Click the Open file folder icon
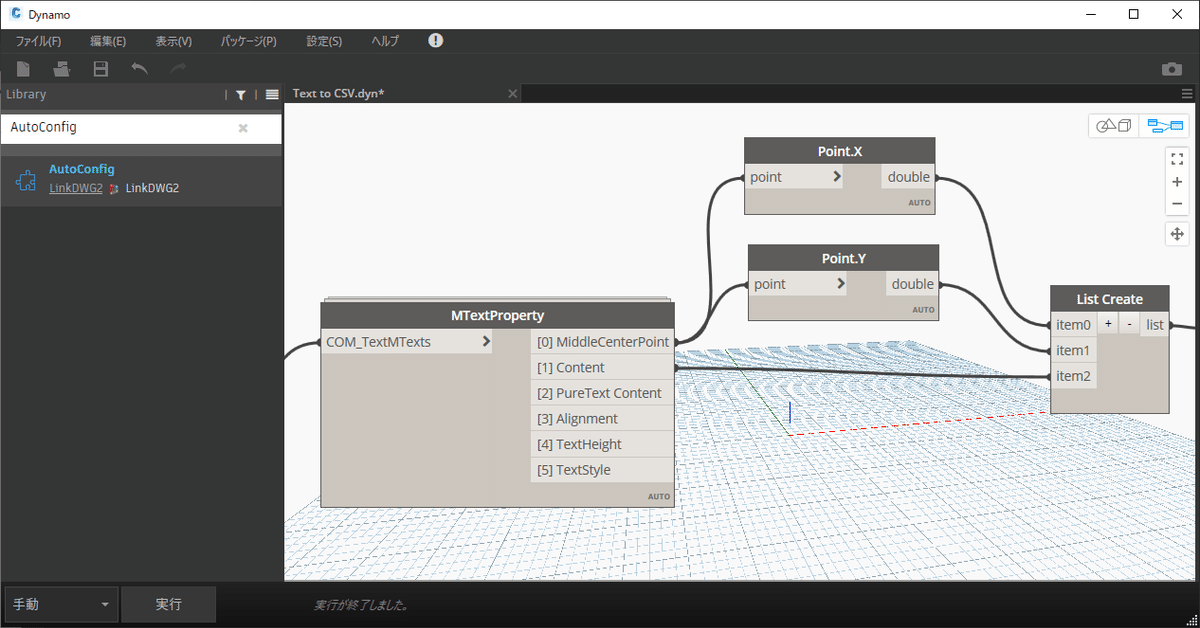The width and height of the screenshot is (1200, 628). (62, 69)
